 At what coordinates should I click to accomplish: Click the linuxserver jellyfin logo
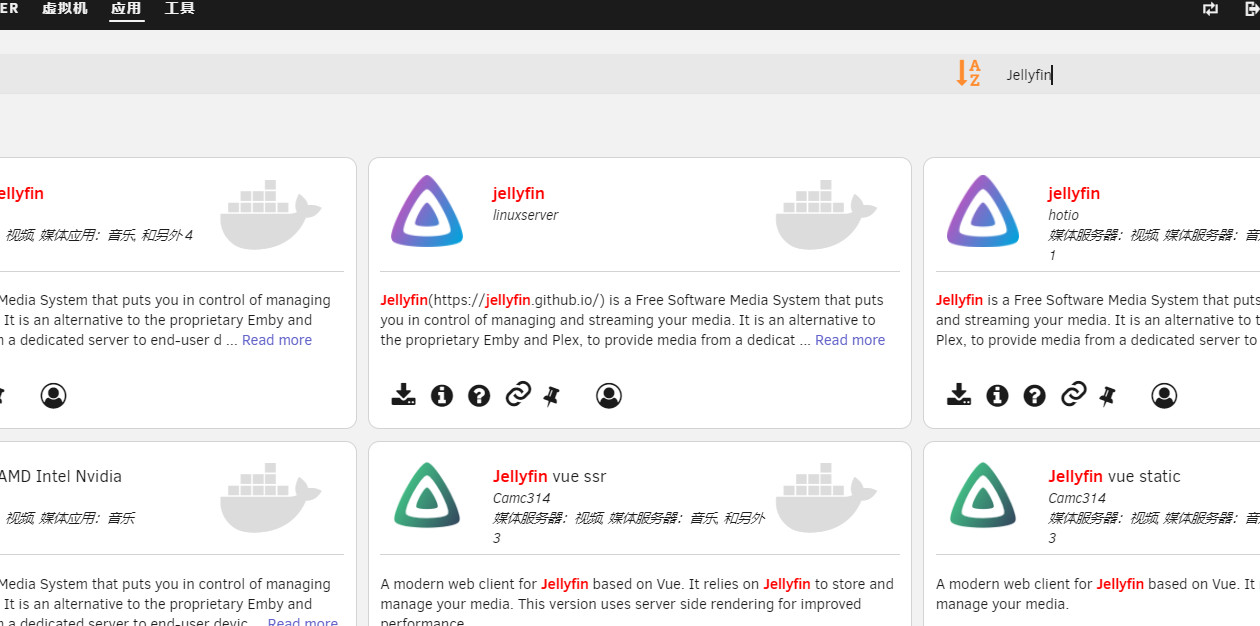tap(427, 211)
